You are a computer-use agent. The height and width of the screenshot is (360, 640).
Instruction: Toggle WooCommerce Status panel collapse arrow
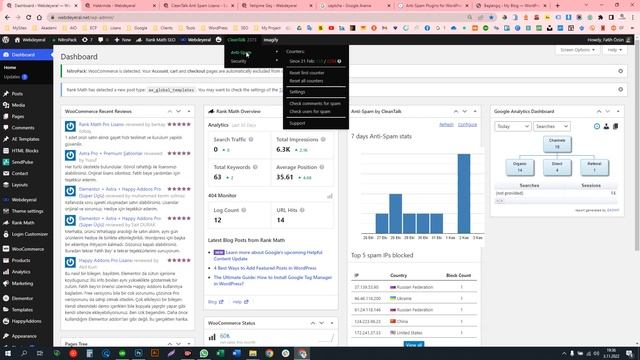(x=331, y=323)
